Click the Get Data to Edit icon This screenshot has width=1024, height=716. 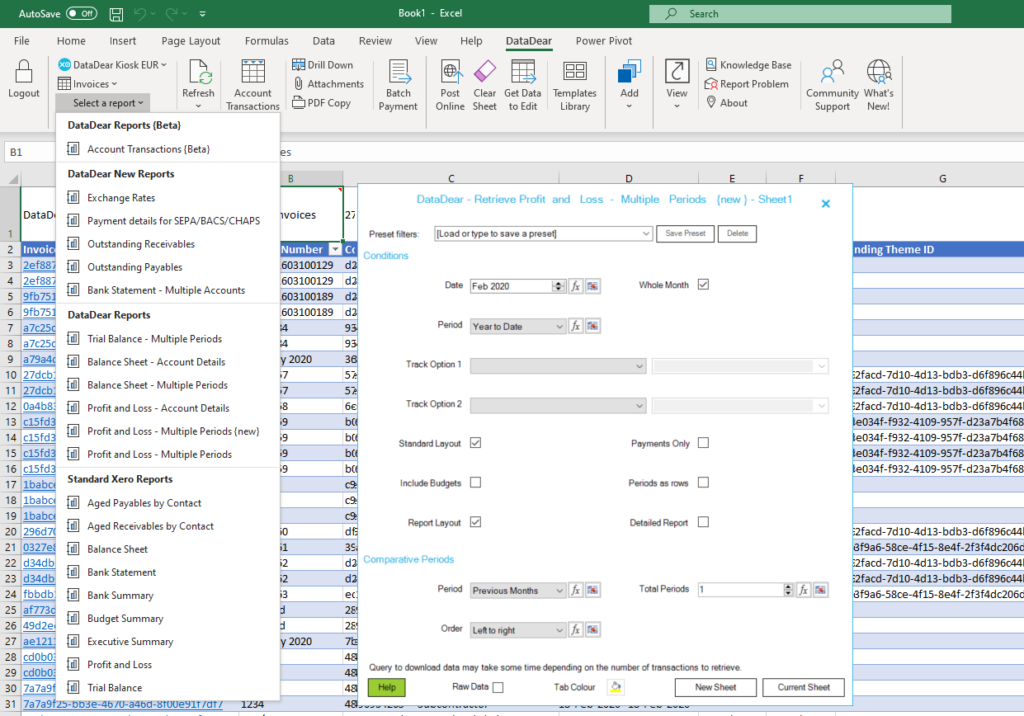tap(522, 72)
